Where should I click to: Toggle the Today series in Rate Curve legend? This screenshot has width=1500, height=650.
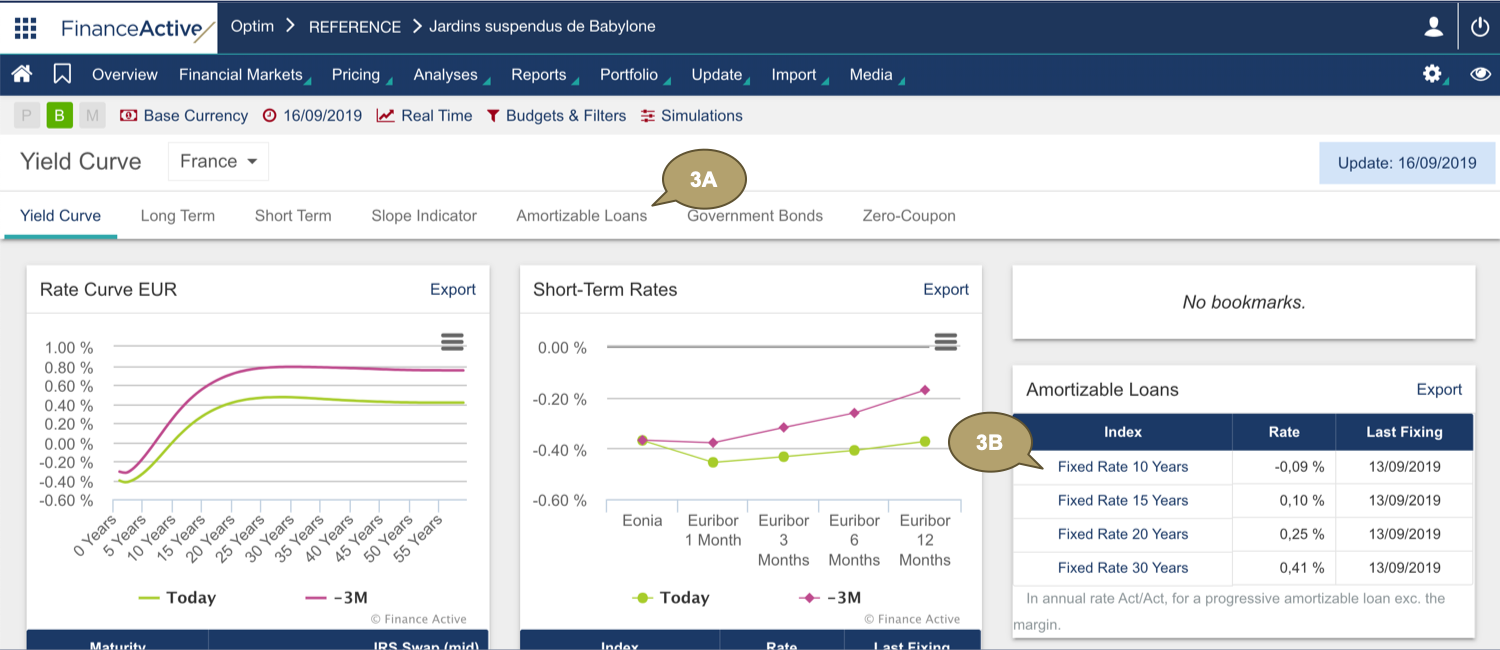point(177,598)
